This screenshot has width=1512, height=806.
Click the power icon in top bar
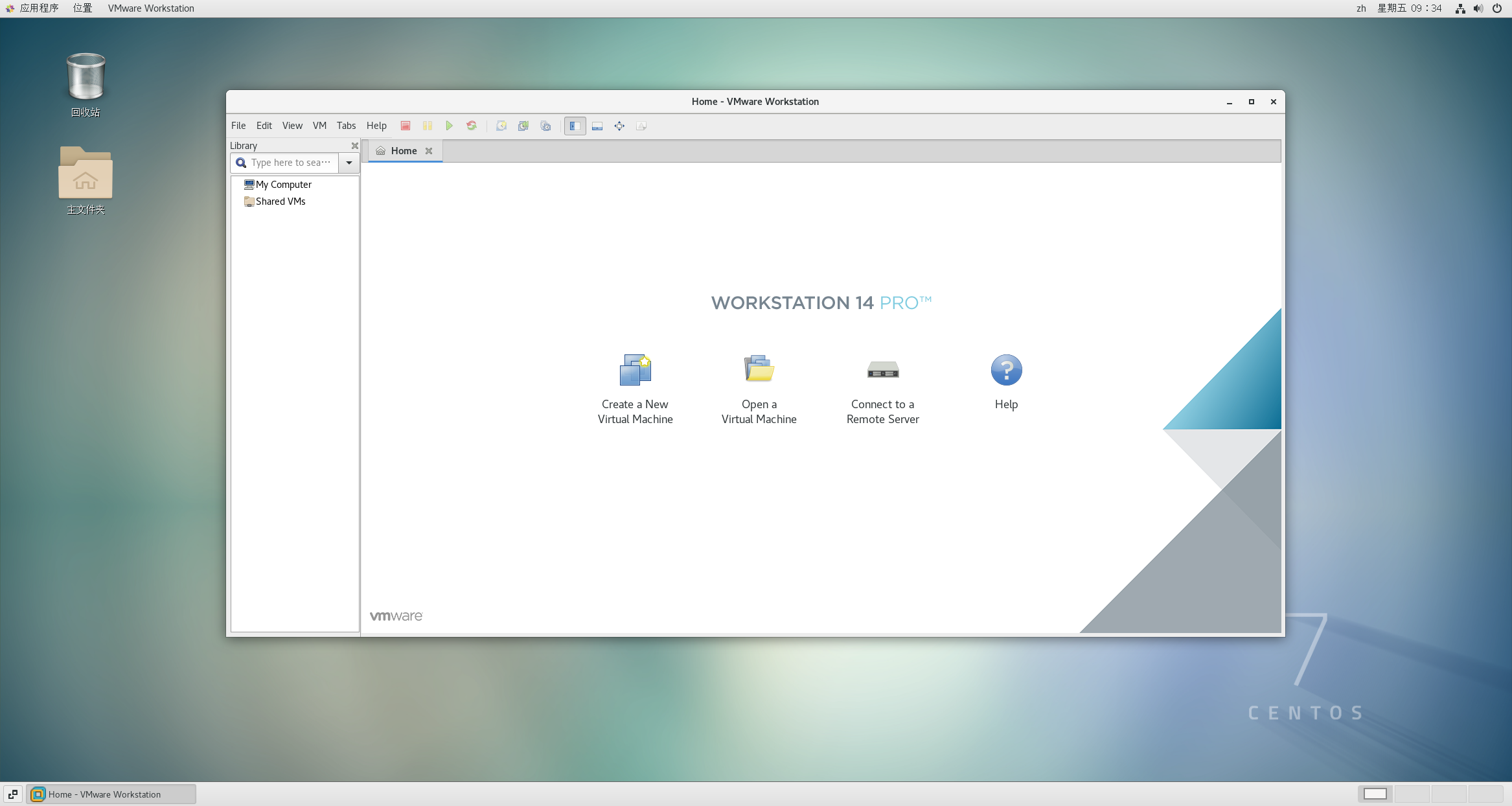click(x=1497, y=8)
